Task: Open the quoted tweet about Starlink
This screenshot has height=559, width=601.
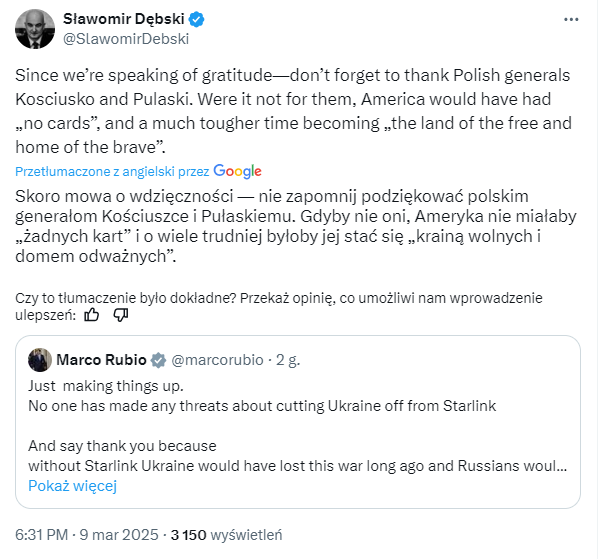Action: click(x=300, y=425)
